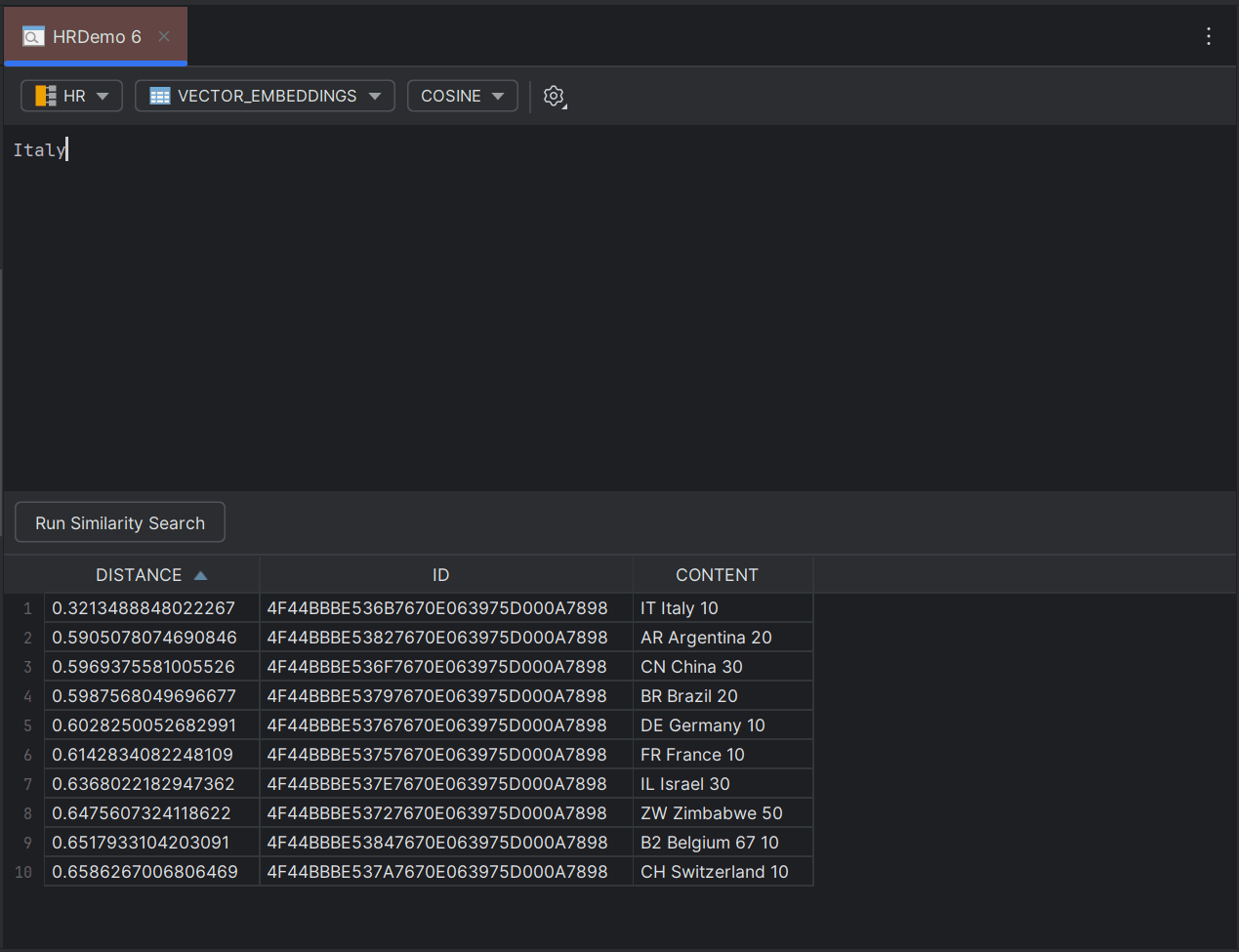1239x952 pixels.
Task: Switch to the HRDemo 6 tab
Action: (96, 36)
